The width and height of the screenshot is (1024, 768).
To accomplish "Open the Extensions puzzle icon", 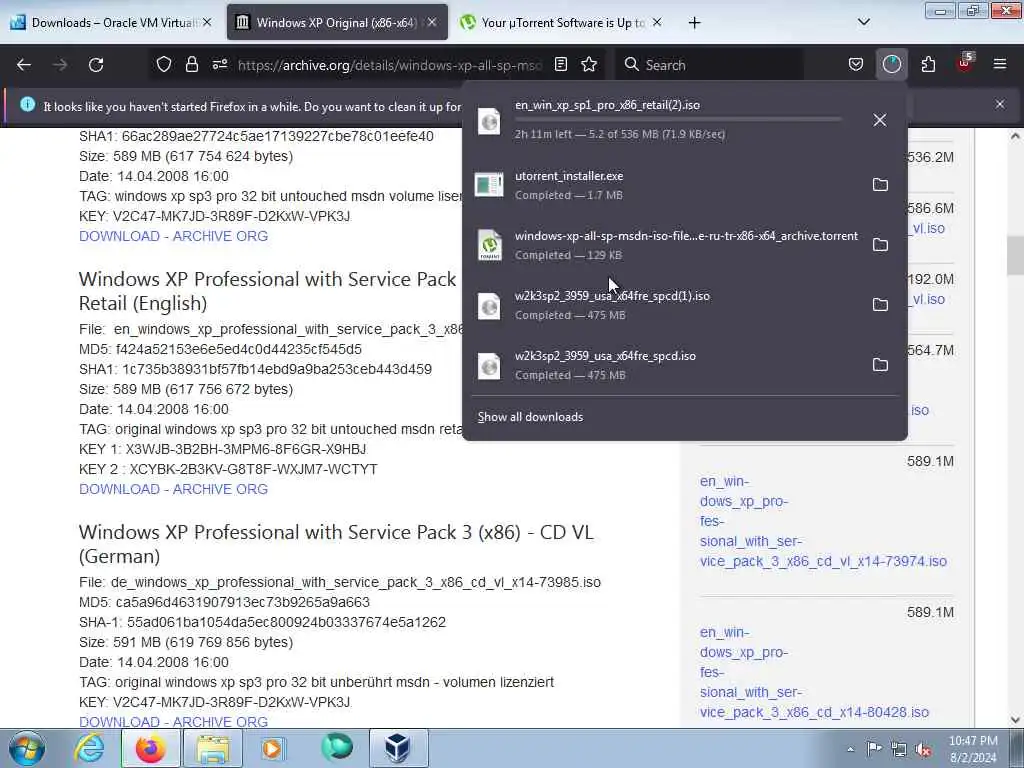I will click(928, 65).
